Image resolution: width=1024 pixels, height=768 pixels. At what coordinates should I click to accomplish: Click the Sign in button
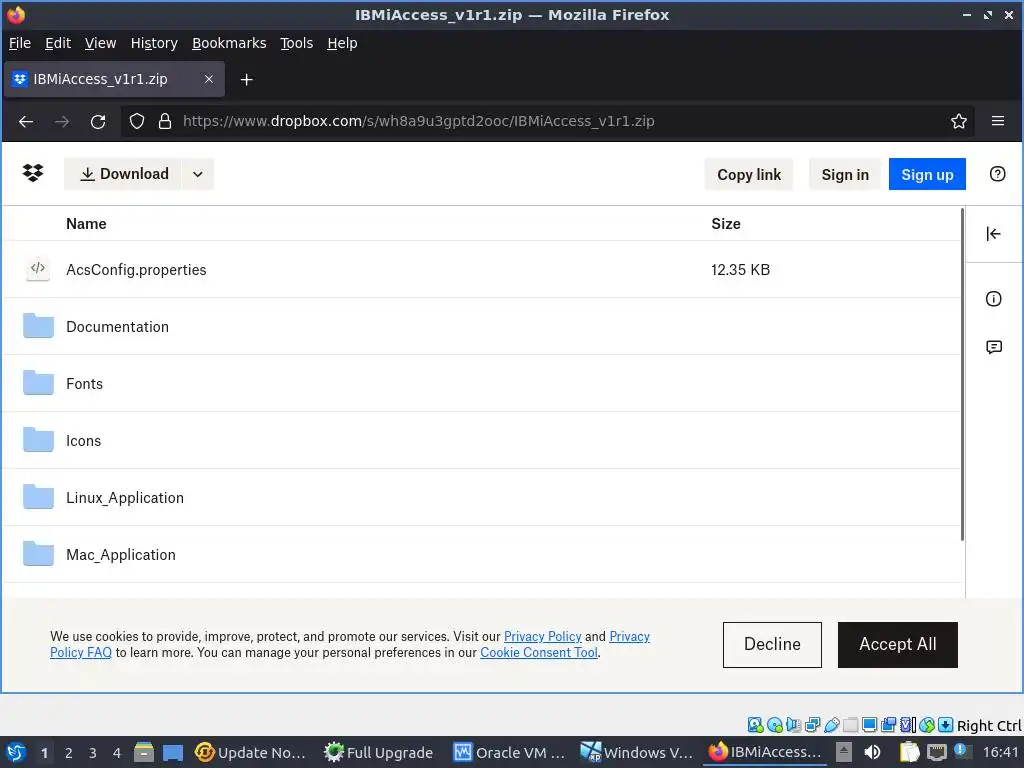coord(844,174)
